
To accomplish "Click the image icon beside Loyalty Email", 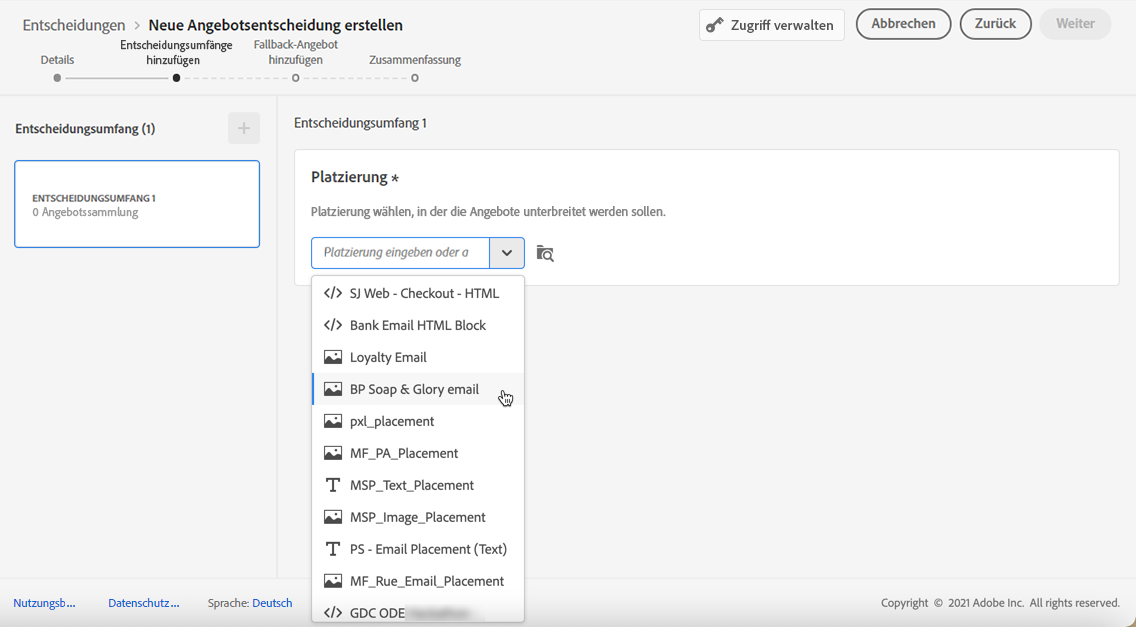I will [333, 357].
